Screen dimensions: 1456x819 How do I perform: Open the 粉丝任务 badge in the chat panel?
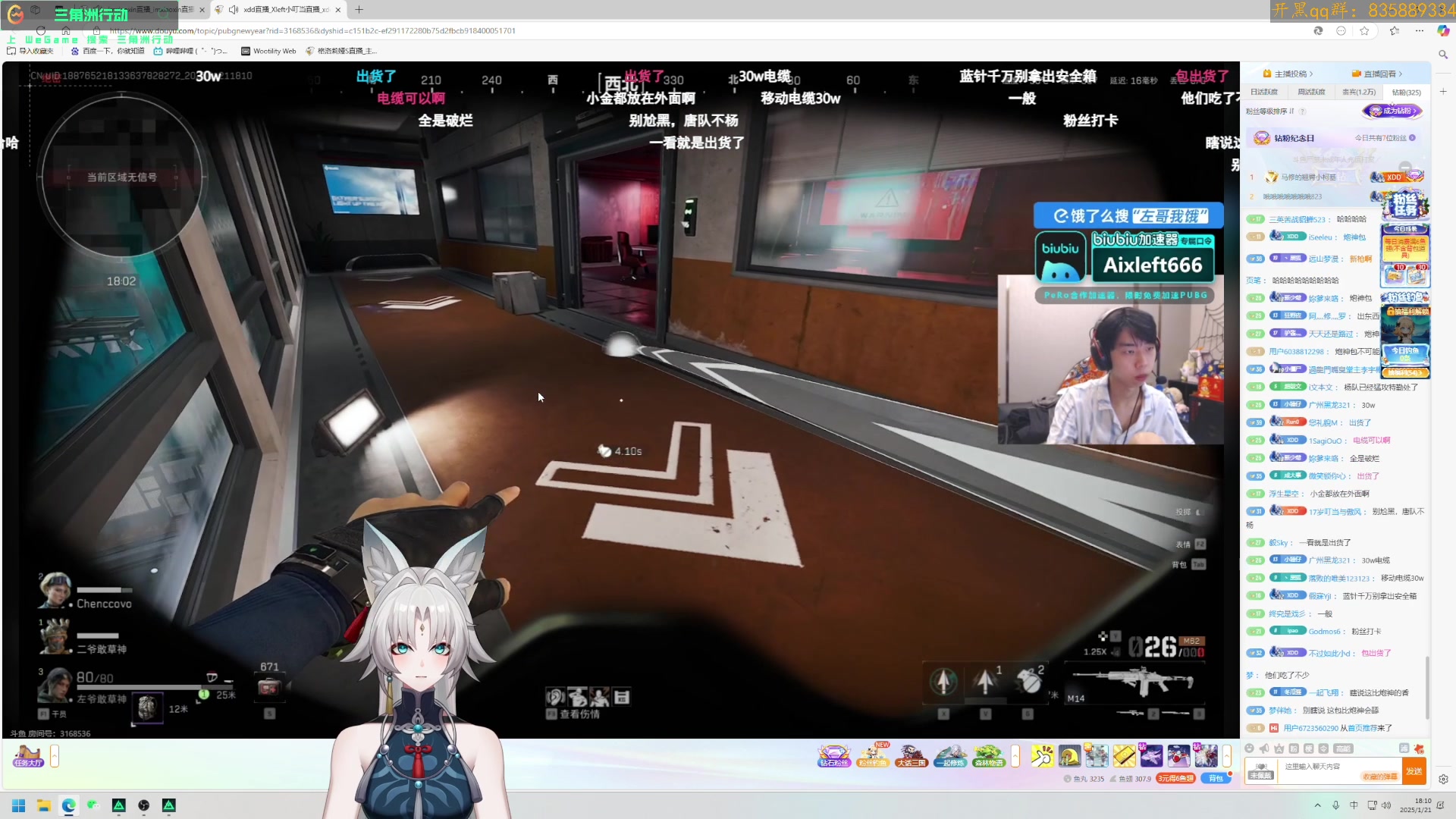(x=1405, y=202)
